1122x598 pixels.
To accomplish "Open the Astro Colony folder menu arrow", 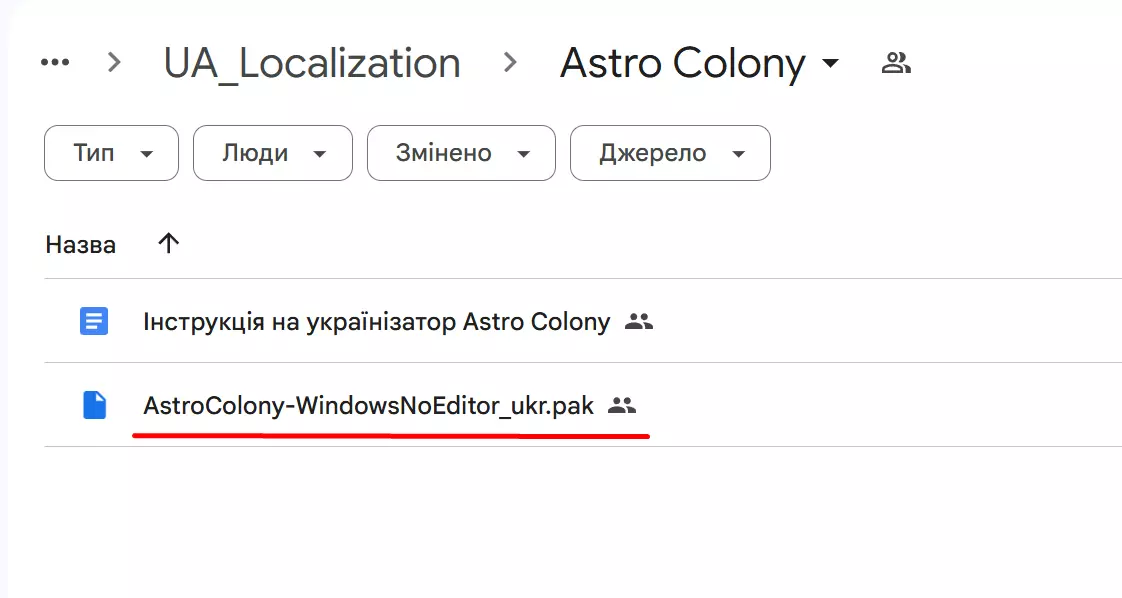I will pos(829,64).
